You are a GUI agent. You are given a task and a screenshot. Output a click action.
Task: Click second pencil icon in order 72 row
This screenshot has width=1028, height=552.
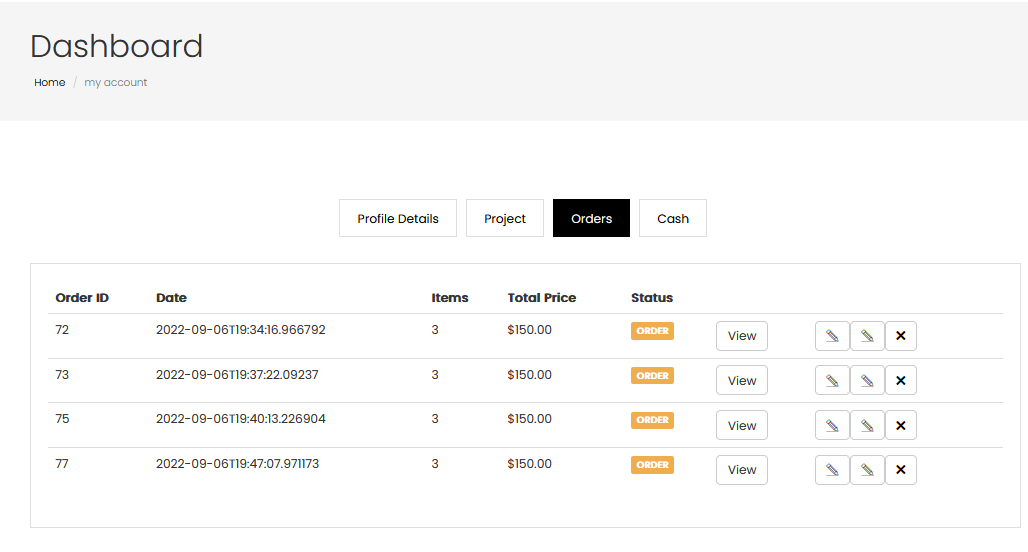click(867, 336)
